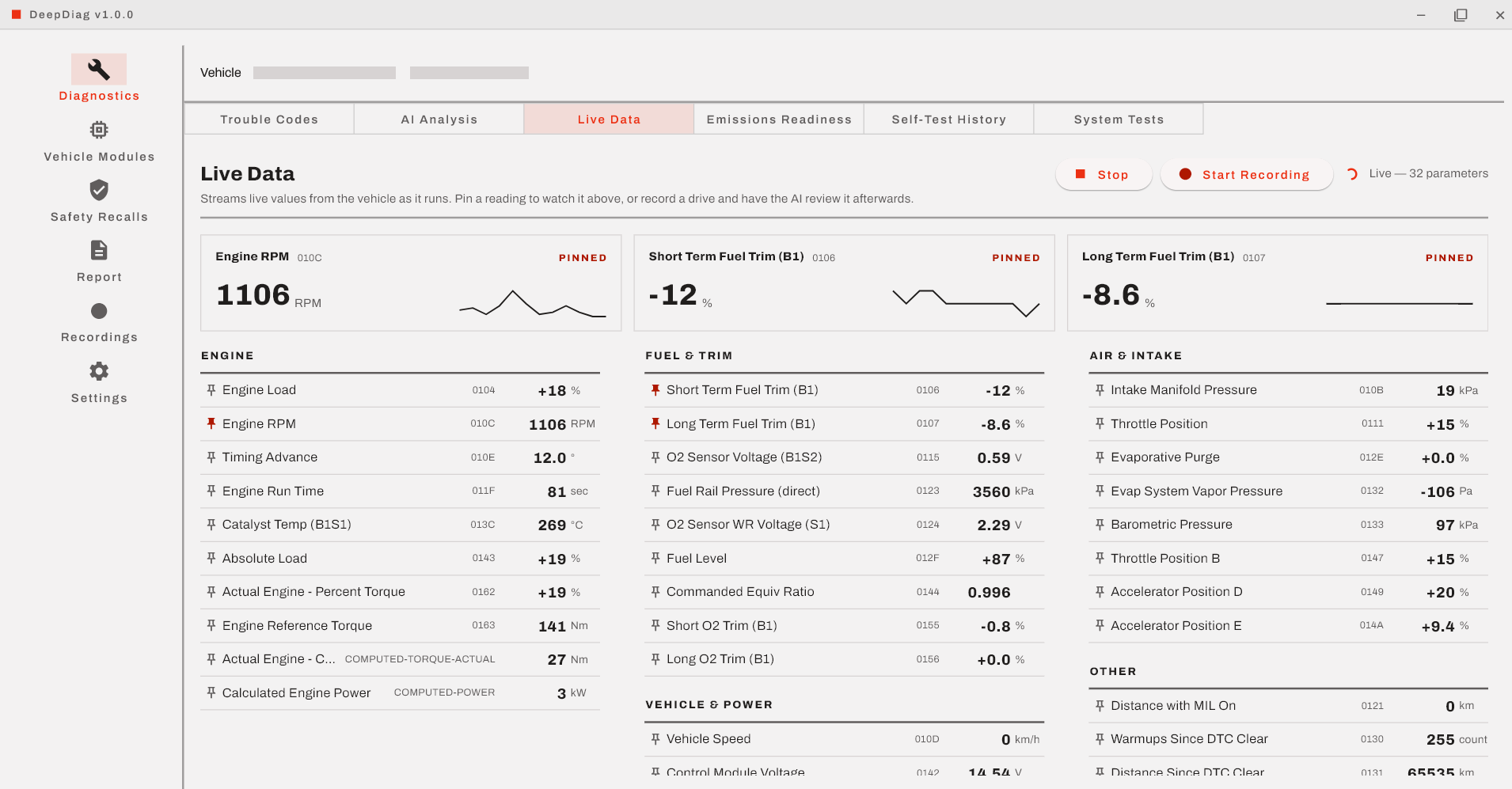Pin the Fuel Level reading
The image size is (1512, 789).
click(x=655, y=559)
